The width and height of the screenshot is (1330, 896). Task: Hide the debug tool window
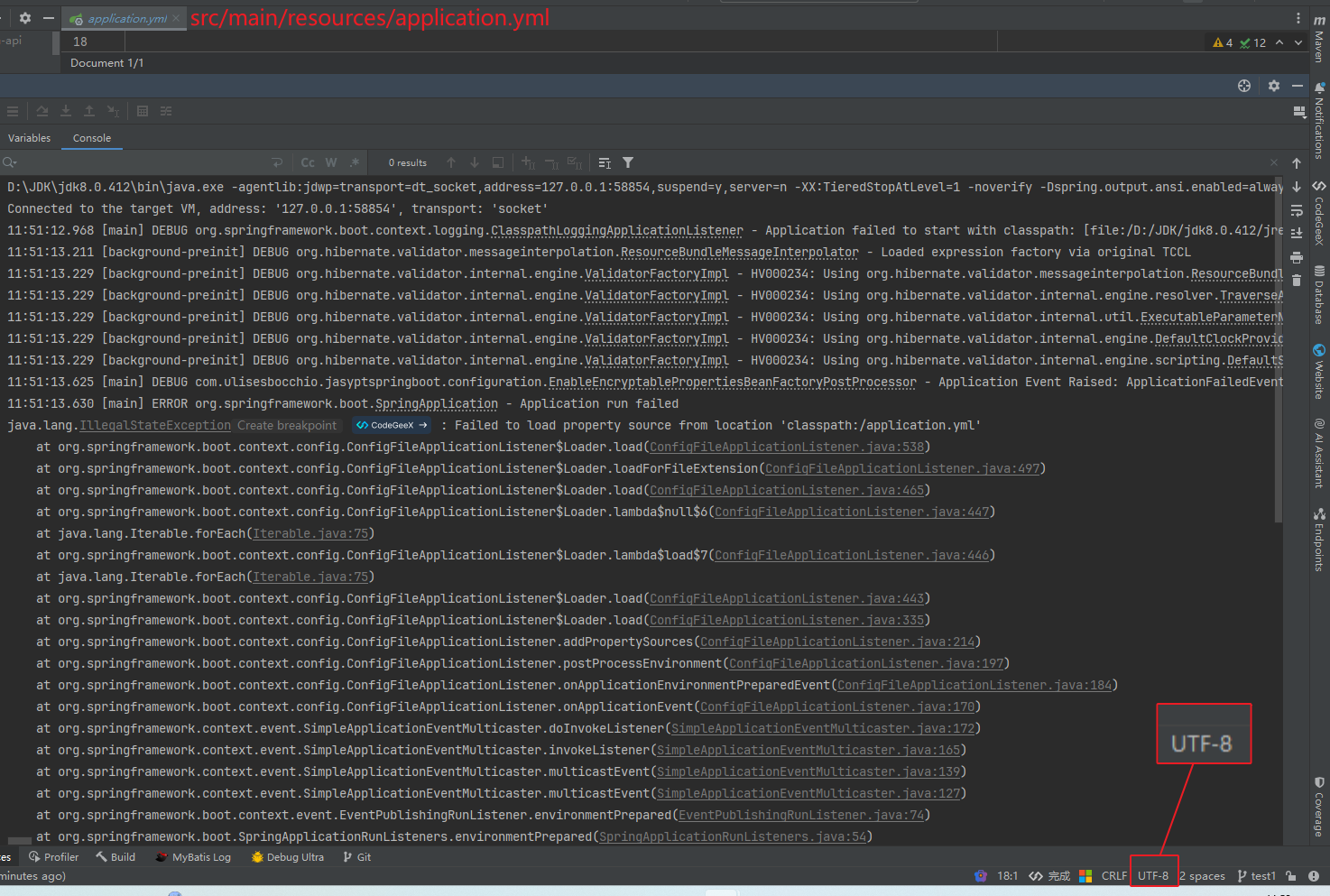[1298, 86]
